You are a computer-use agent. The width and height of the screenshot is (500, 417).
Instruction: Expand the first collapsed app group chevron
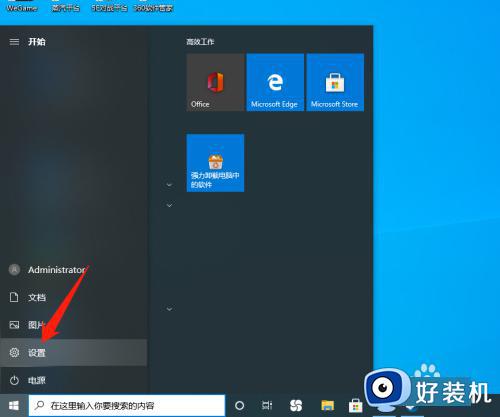pos(169,184)
